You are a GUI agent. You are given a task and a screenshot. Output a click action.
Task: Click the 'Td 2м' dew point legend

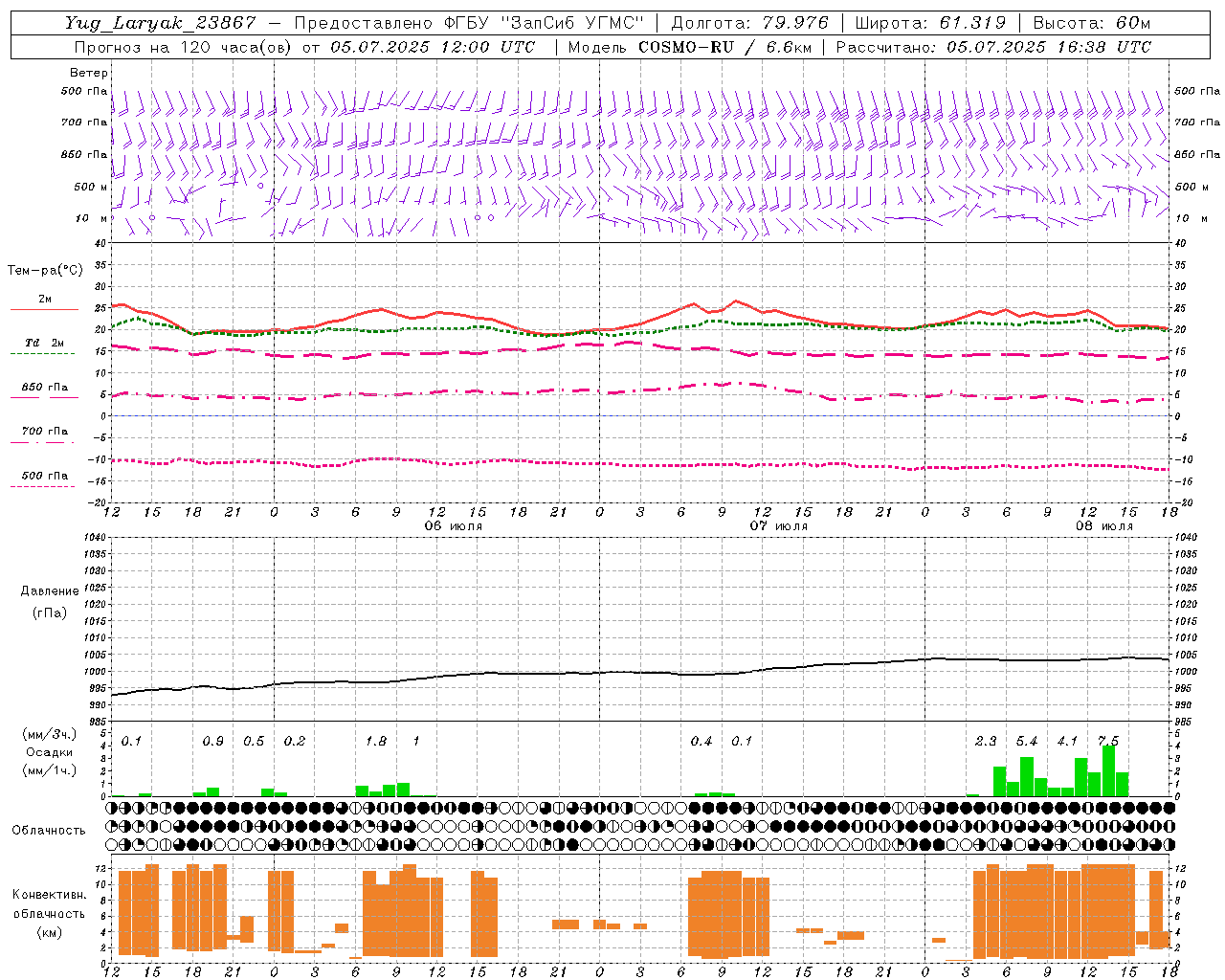(x=44, y=343)
